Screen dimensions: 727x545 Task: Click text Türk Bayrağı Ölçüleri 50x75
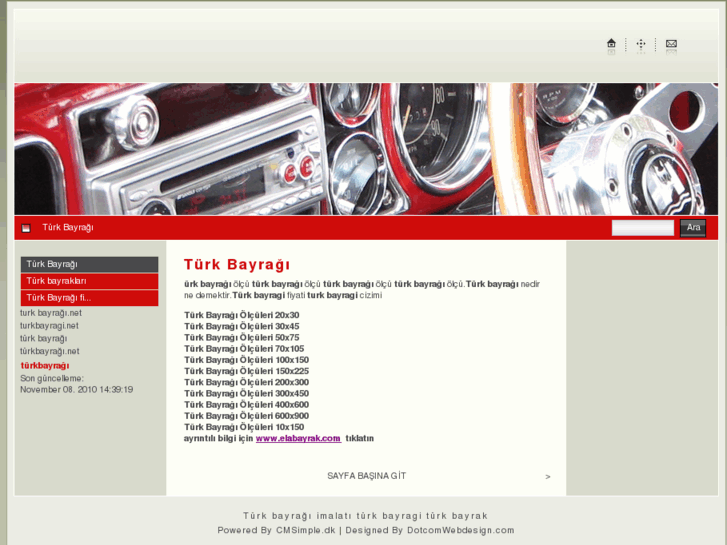[242, 337]
